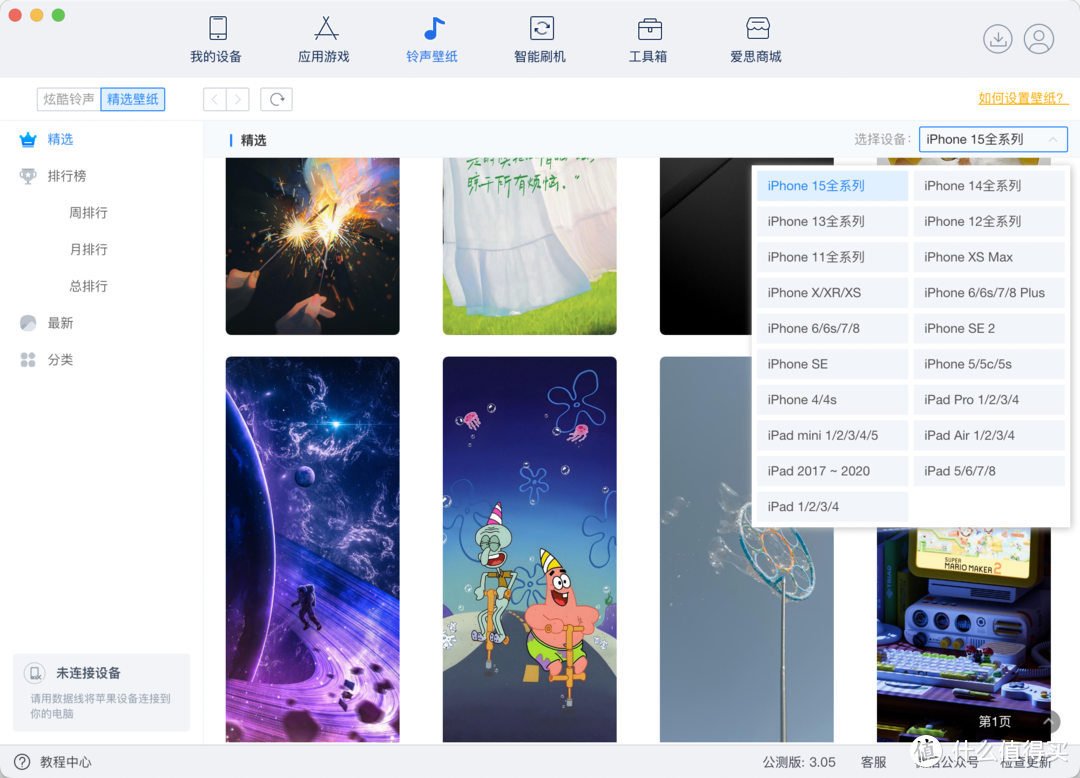Open the 爱思商城 store icon
This screenshot has width=1080, height=778.
(x=757, y=28)
